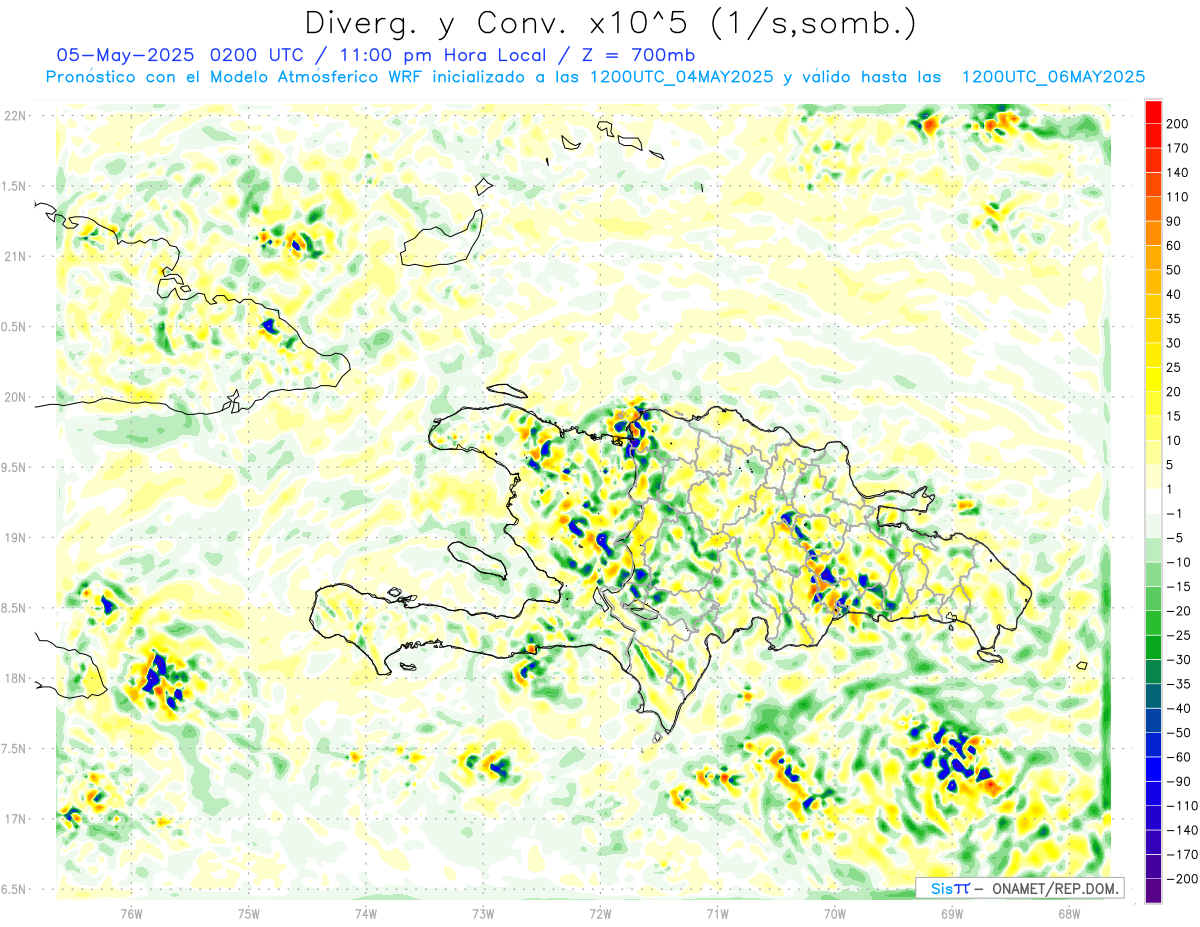Click the '1200UTC_06MAY2025' valid-until time

(x=1053, y=77)
